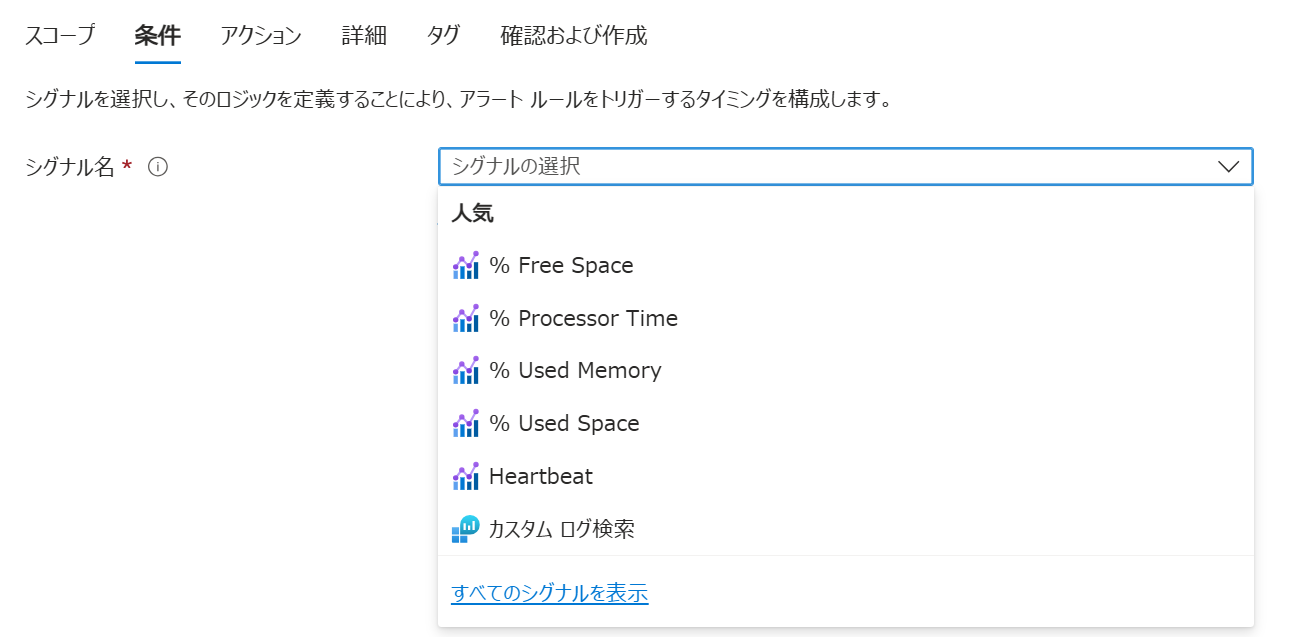Open the 詳細 tab
This screenshot has width=1291, height=637.
[x=363, y=36]
